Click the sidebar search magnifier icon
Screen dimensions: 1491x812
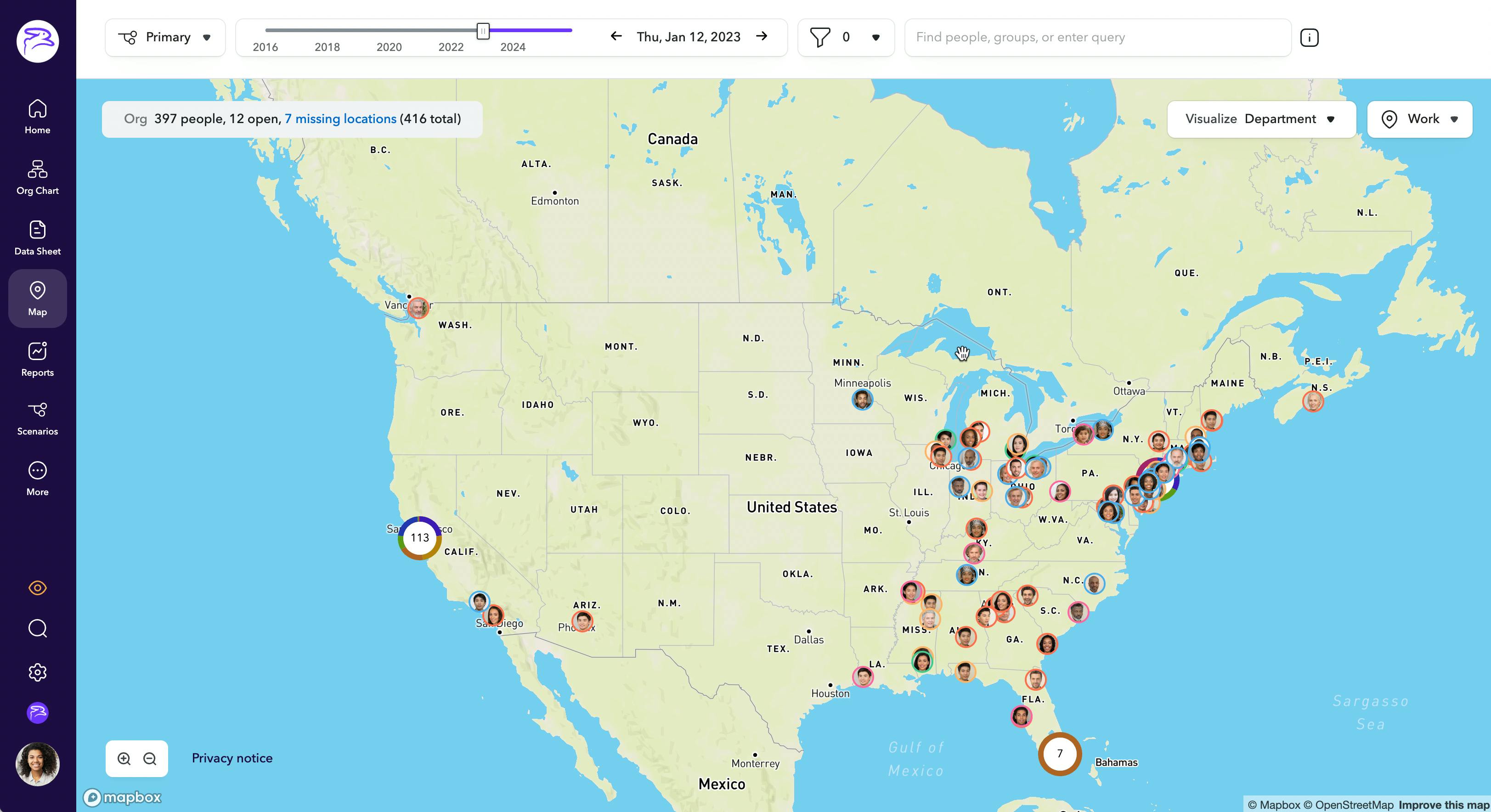tap(37, 629)
